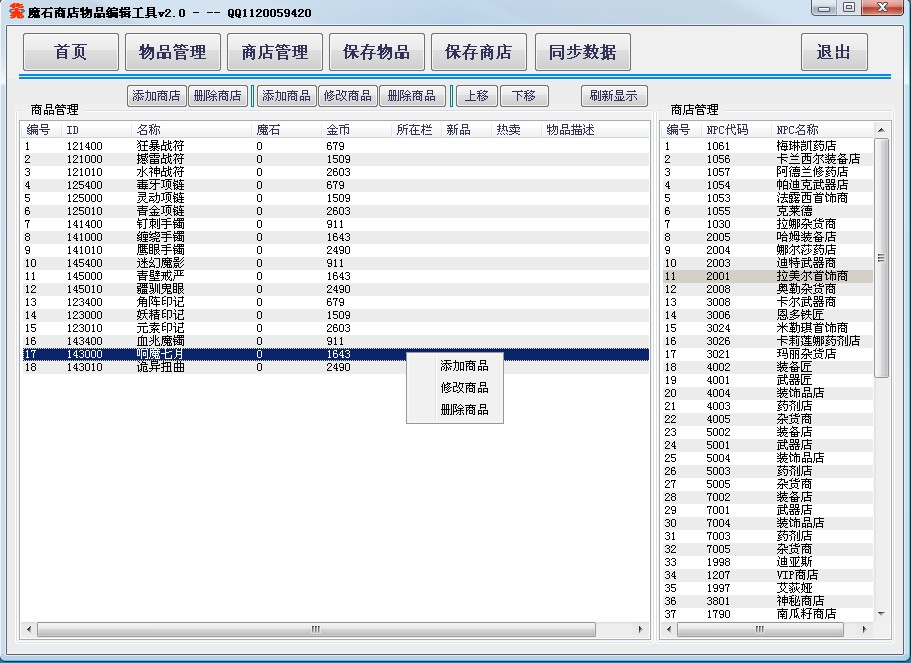Select 删除商品 in the context menu
This screenshot has height=663, width=911.
pyautogui.click(x=464, y=410)
